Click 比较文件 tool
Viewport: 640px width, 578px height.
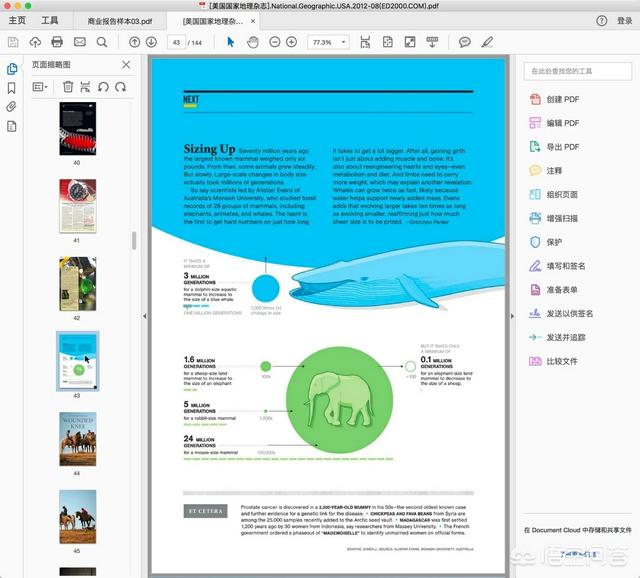(x=562, y=360)
